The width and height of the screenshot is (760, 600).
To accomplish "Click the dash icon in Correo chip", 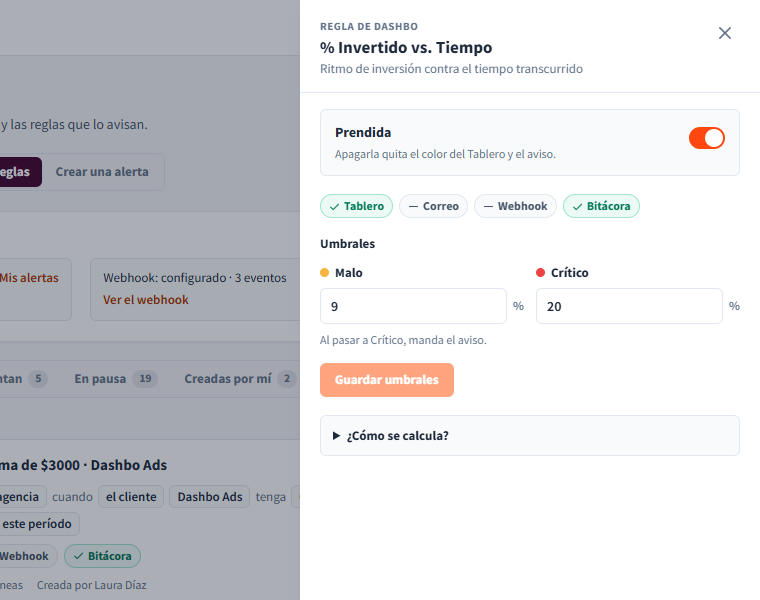I will pos(413,206).
